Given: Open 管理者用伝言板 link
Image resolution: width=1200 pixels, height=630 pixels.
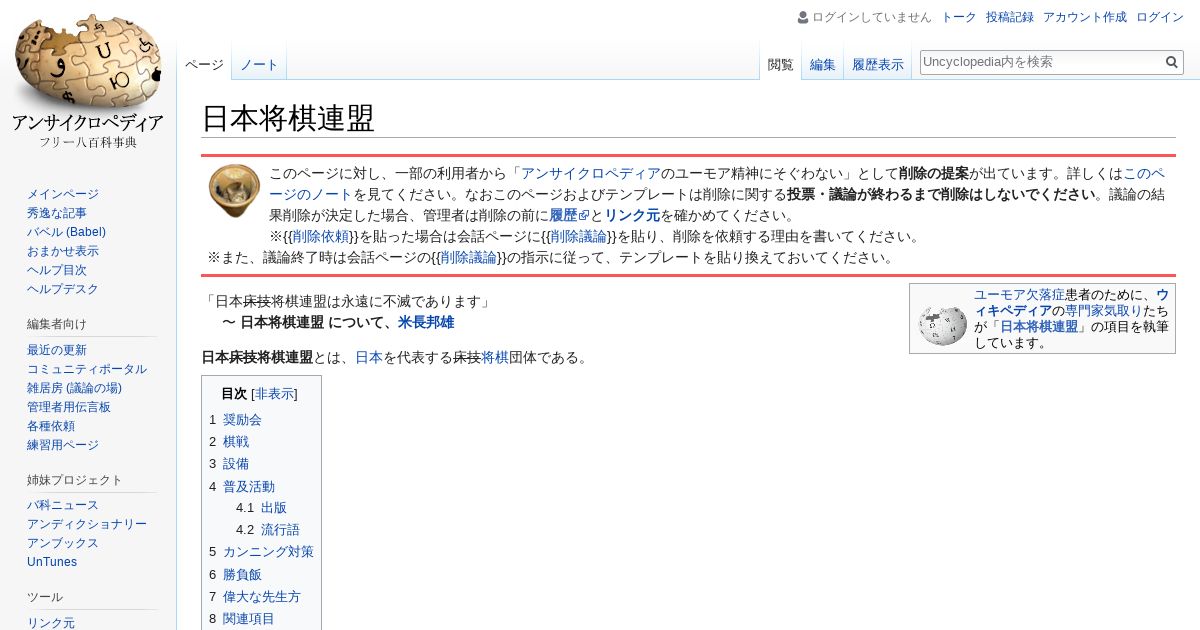Looking at the screenshot, I should pyautogui.click(x=69, y=407).
